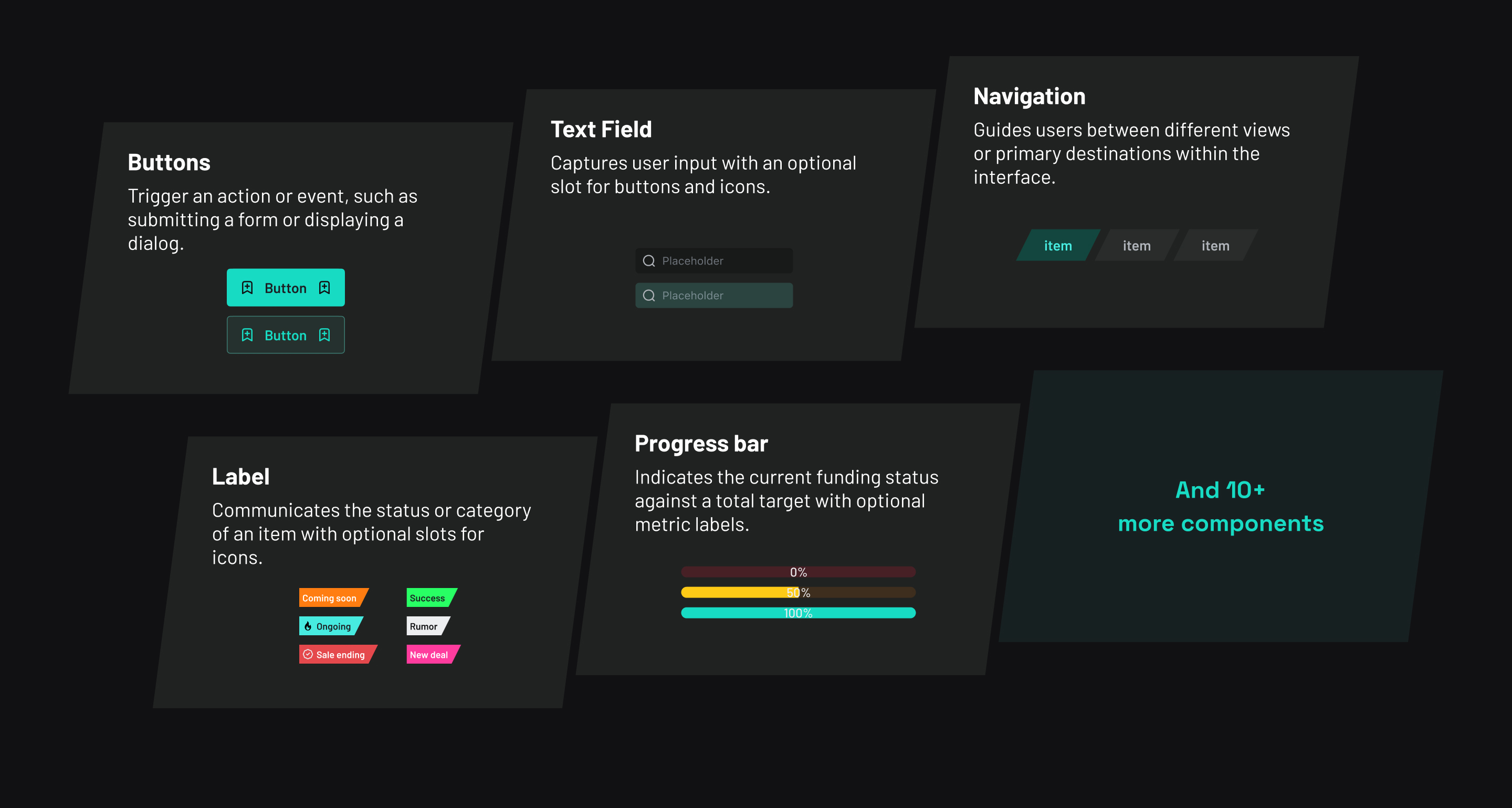The image size is (1512, 808).
Task: Click the green Success label
Action: tap(428, 598)
